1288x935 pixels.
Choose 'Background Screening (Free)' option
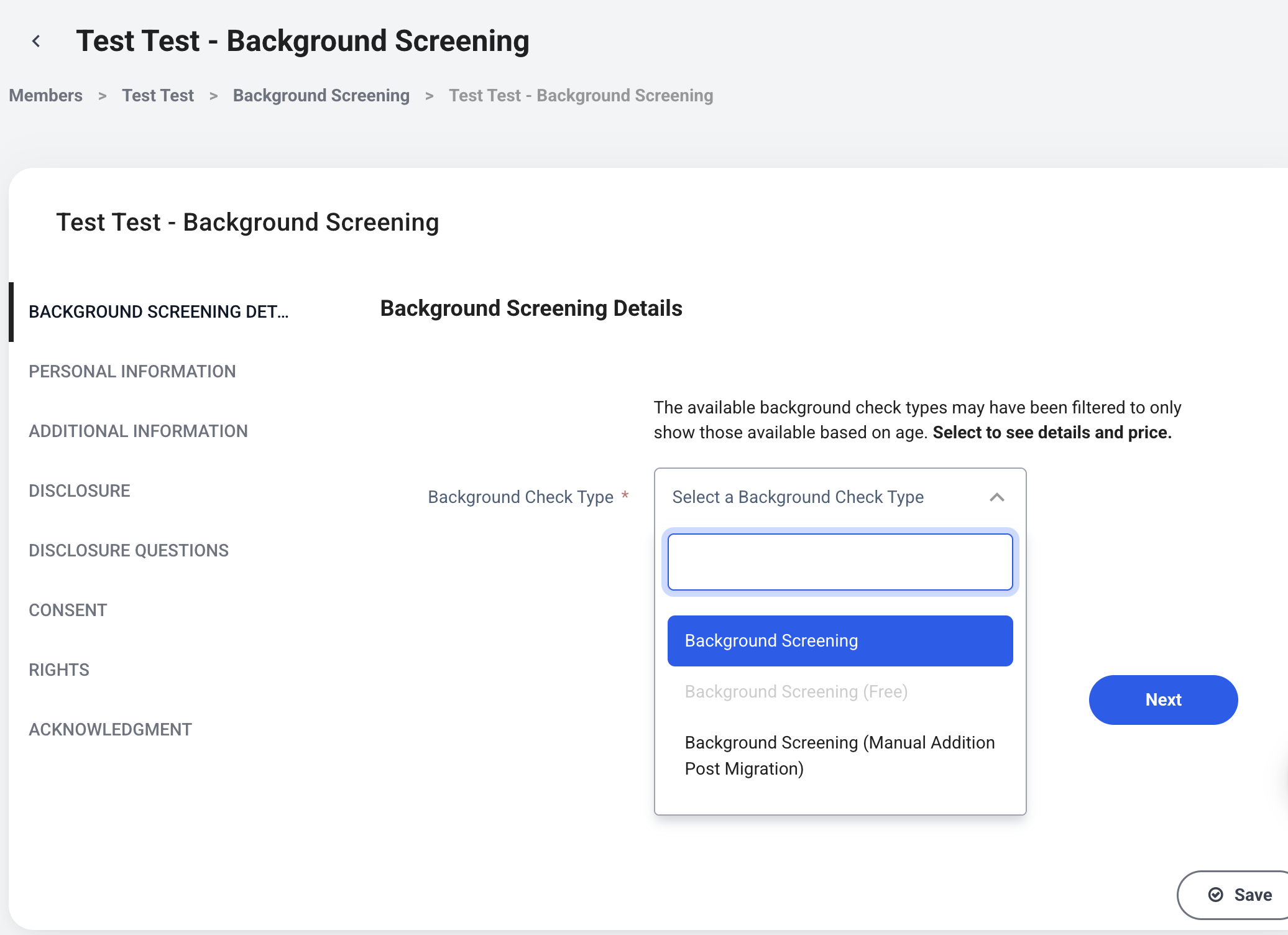click(x=840, y=692)
